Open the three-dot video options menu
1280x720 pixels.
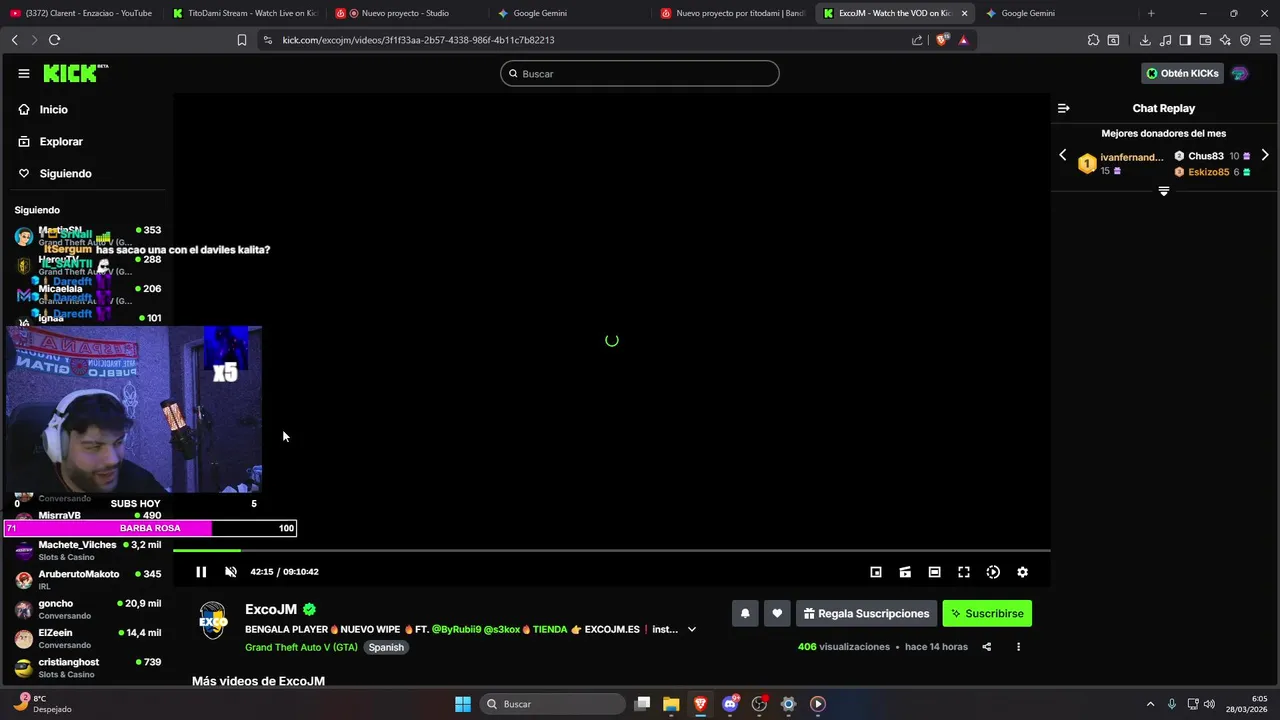(x=1018, y=647)
